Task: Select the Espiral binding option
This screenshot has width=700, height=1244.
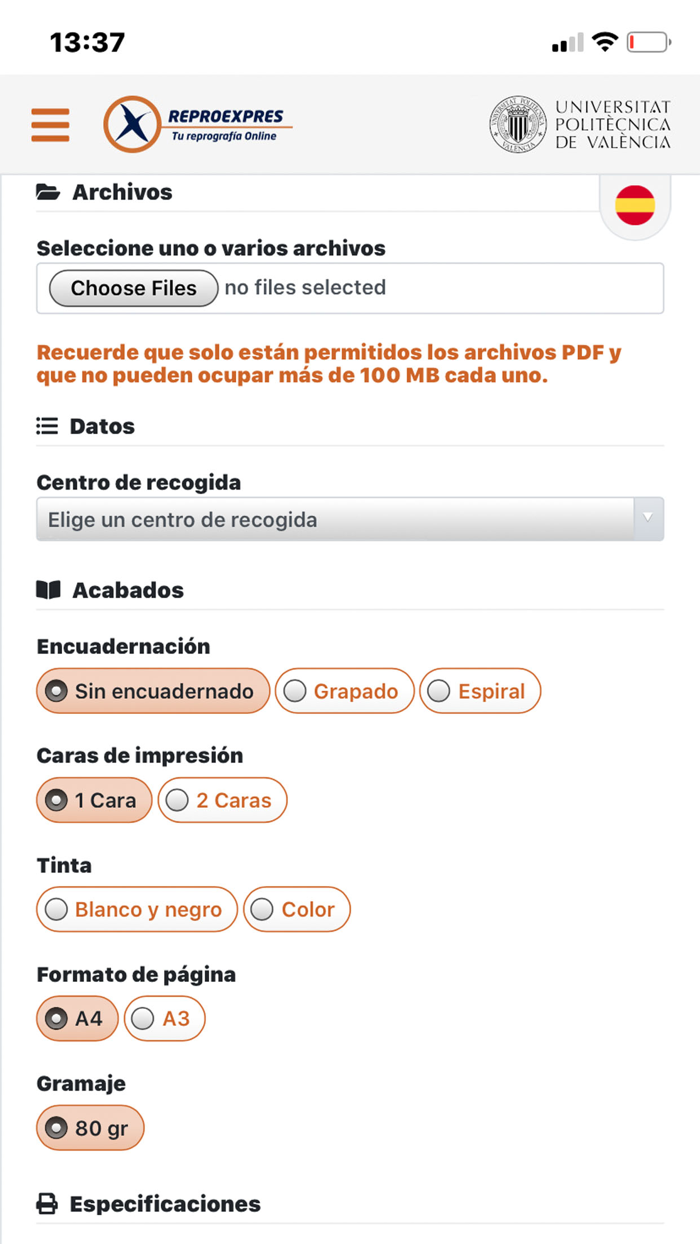Action: click(480, 690)
